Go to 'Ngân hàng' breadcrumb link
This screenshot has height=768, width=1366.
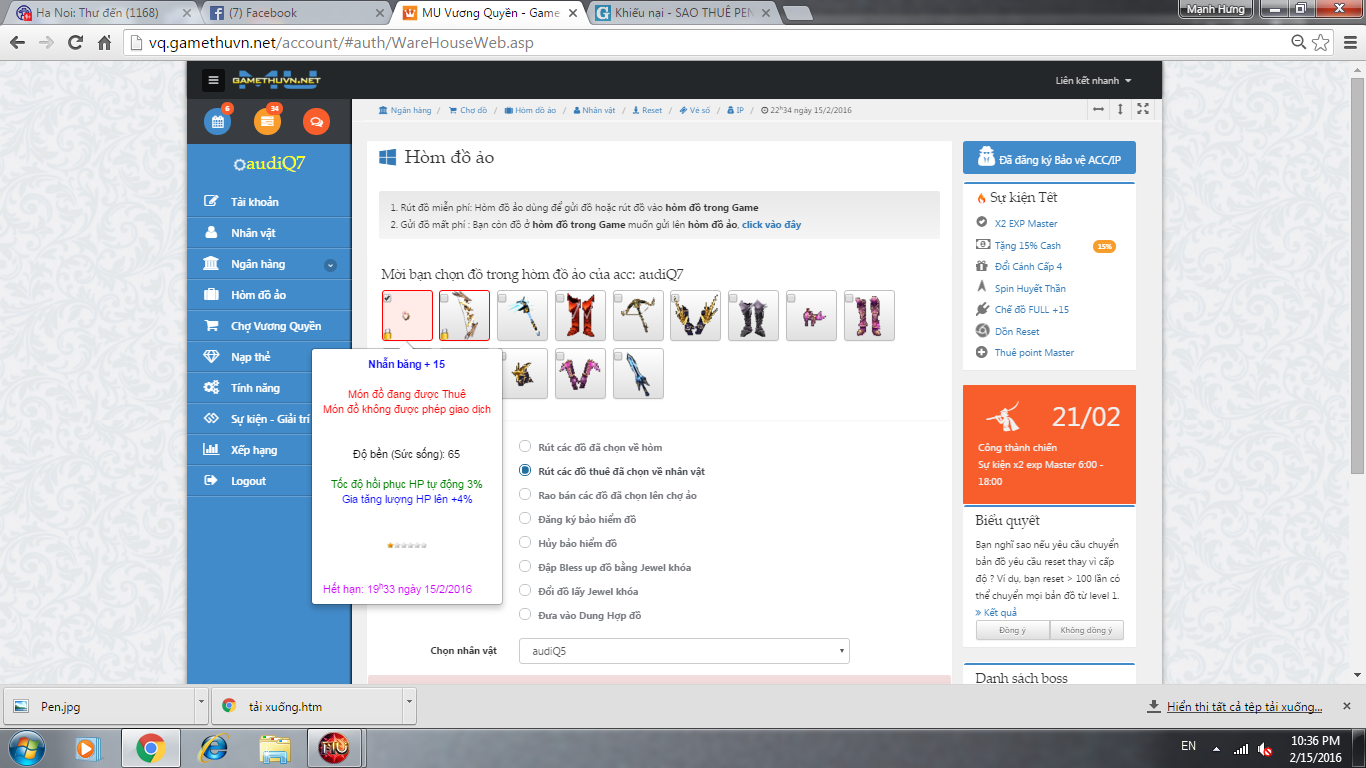pos(405,110)
